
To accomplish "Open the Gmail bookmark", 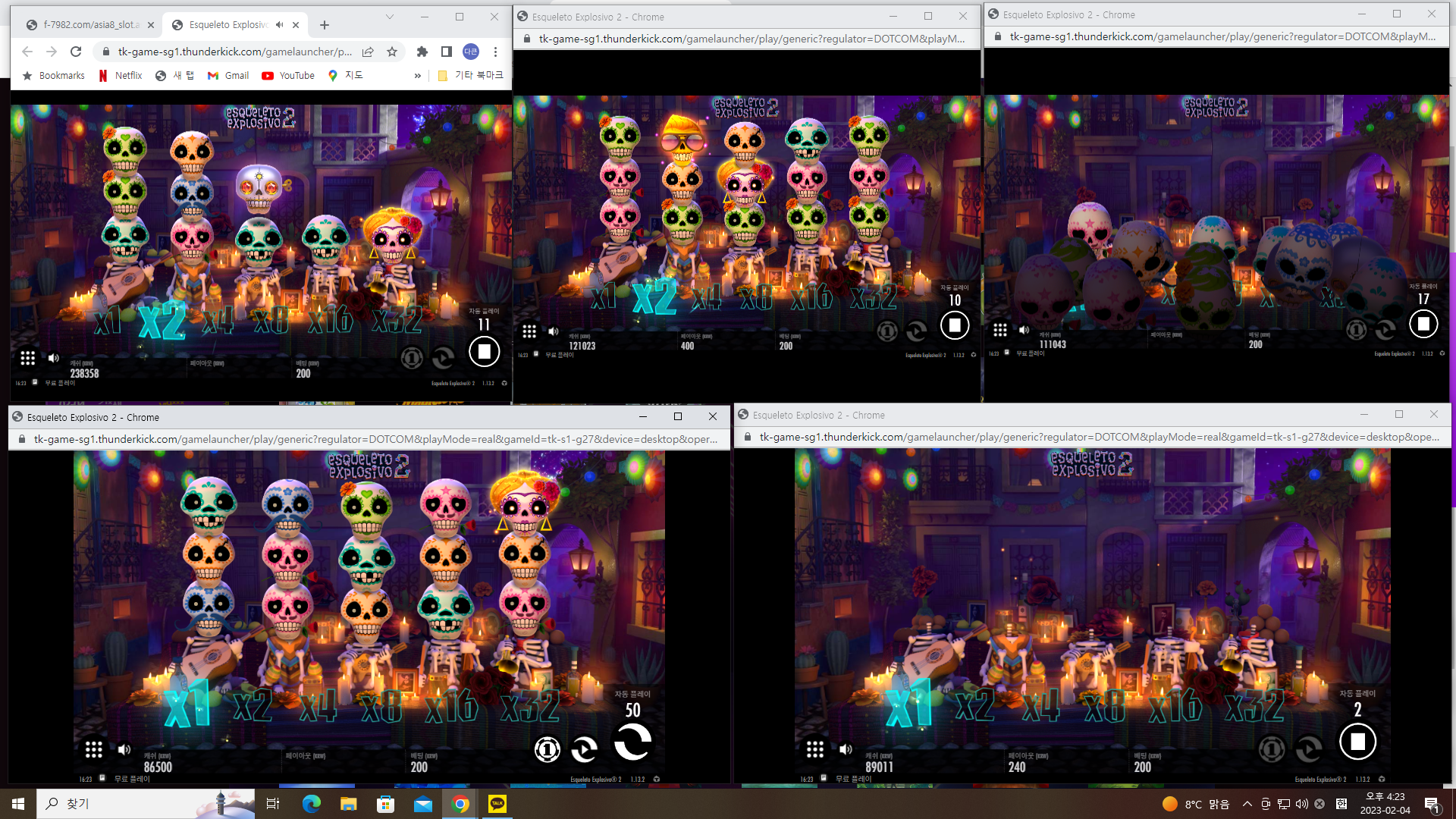I will pyautogui.click(x=228, y=76).
